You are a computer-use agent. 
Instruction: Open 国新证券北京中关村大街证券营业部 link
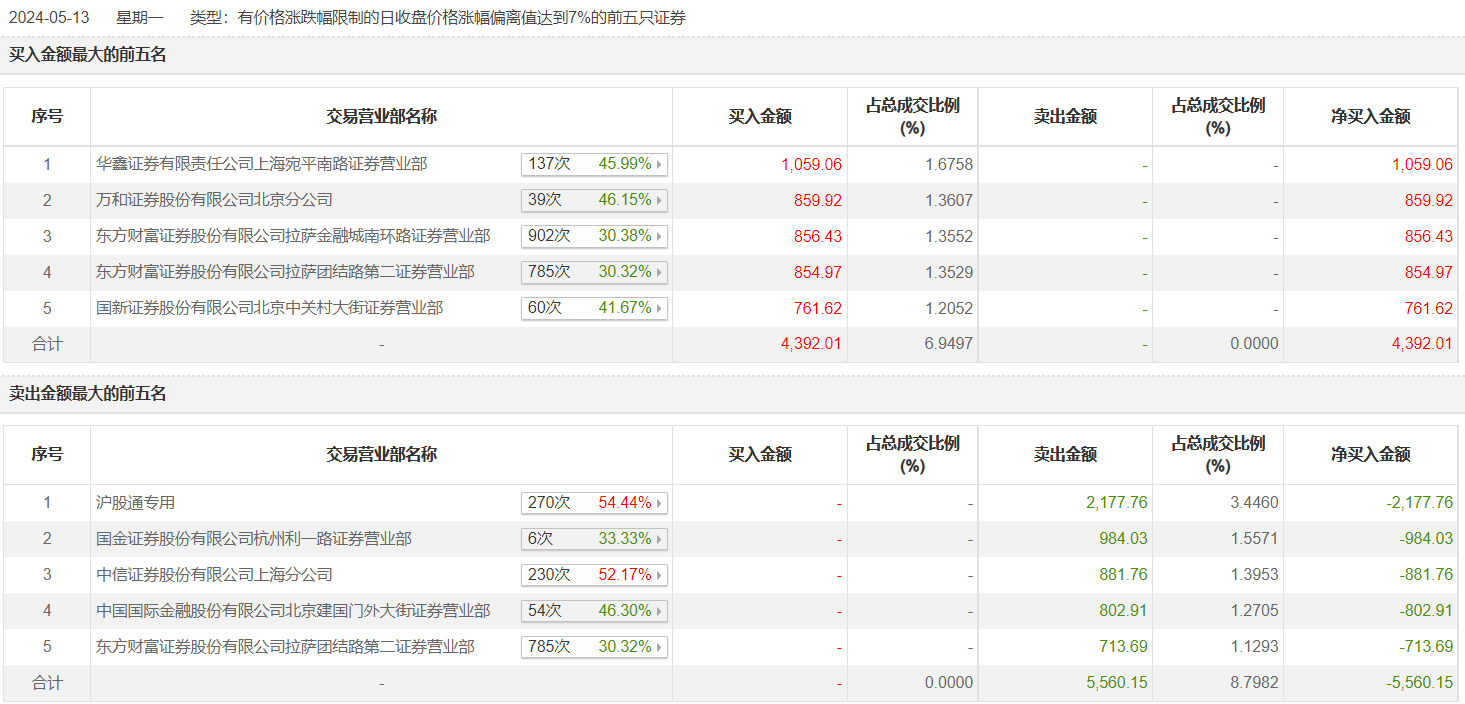click(269, 308)
